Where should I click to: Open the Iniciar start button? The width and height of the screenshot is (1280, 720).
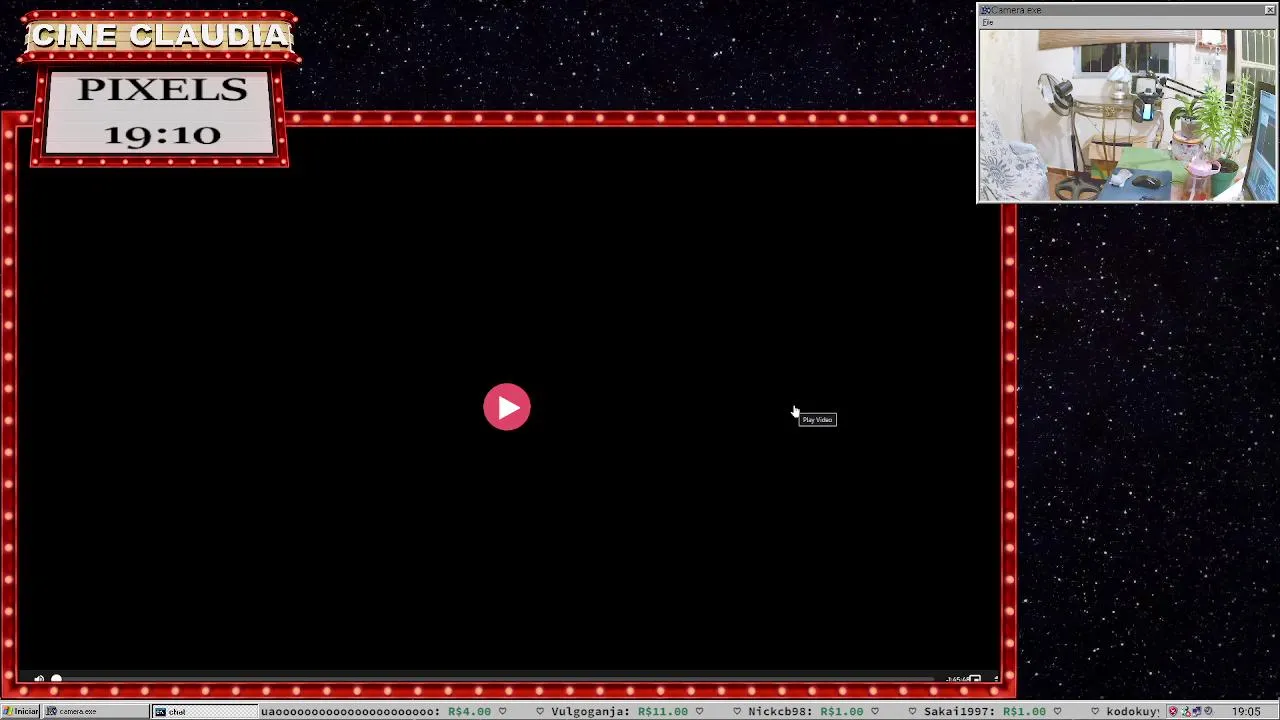pyautogui.click(x=21, y=711)
